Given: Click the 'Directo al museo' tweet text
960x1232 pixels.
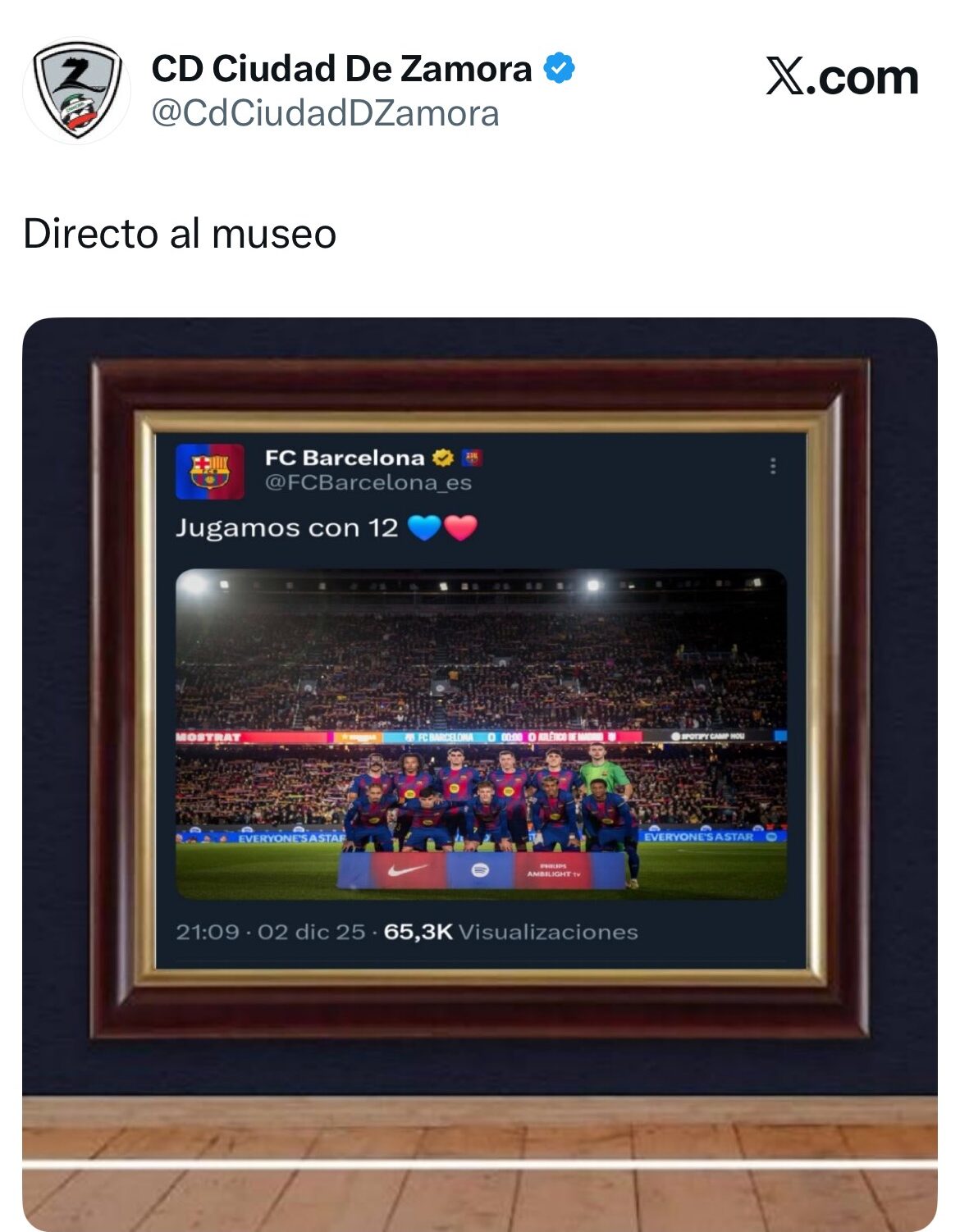Looking at the screenshot, I should [x=180, y=234].
